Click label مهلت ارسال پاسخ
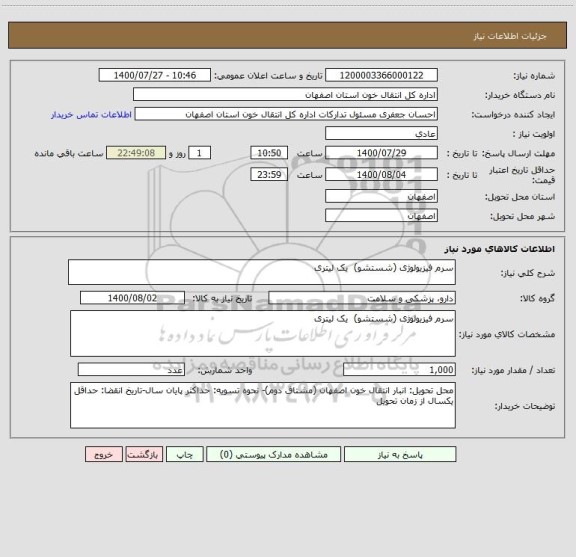The image size is (576, 557). [518, 153]
